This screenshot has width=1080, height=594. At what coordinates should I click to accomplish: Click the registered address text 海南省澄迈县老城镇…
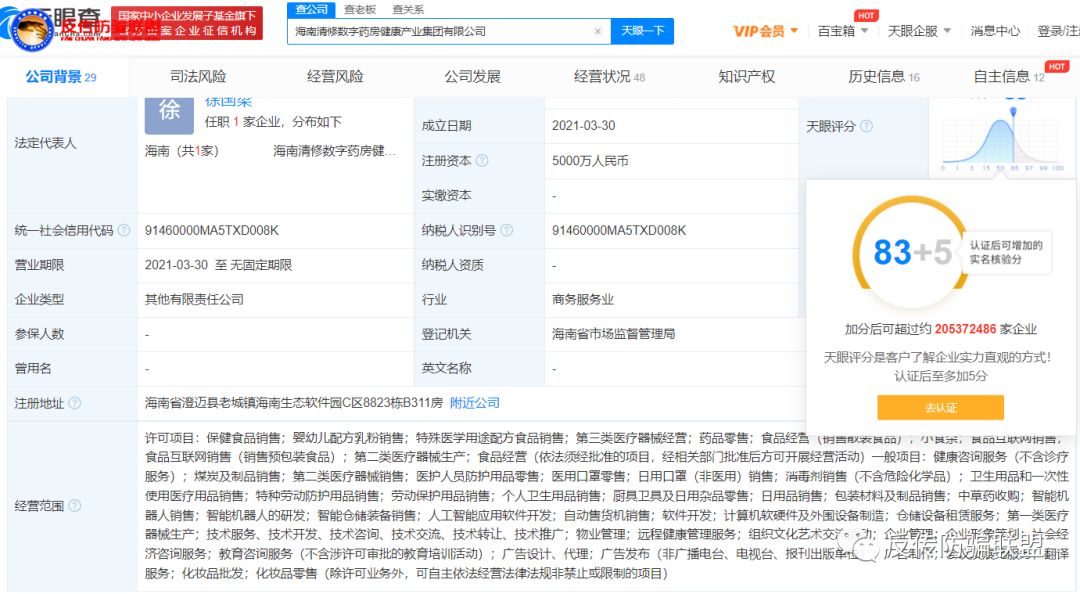[293, 403]
